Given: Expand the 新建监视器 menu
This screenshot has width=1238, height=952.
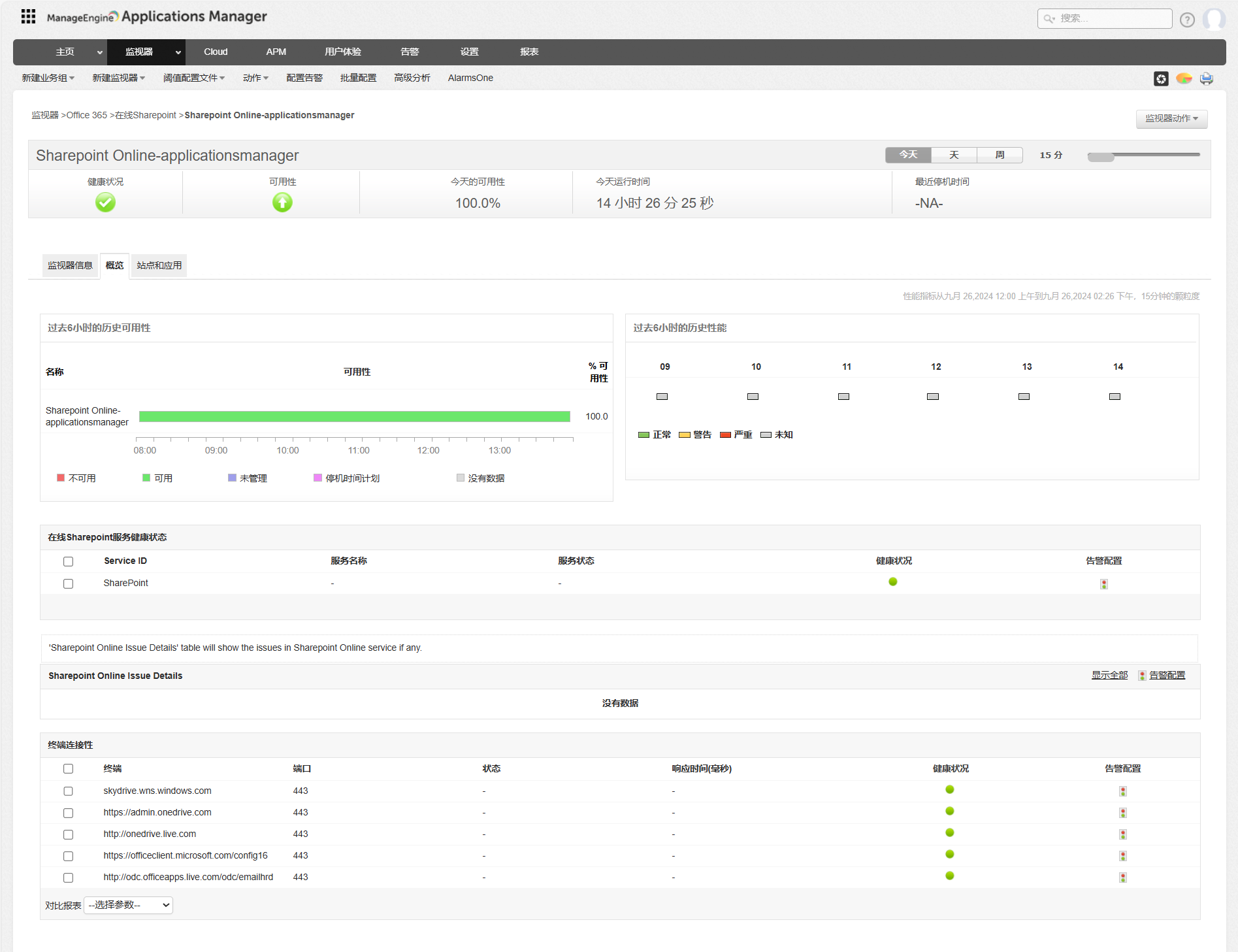Looking at the screenshot, I should [118, 78].
